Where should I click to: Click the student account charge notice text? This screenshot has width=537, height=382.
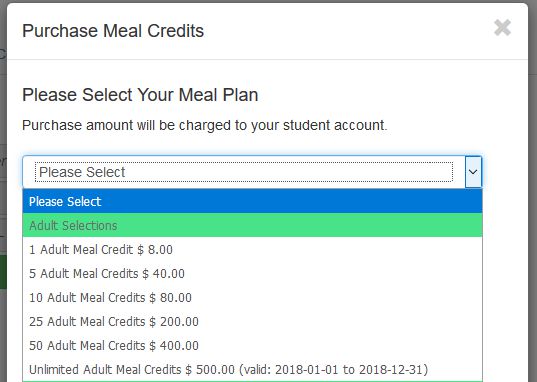204,125
